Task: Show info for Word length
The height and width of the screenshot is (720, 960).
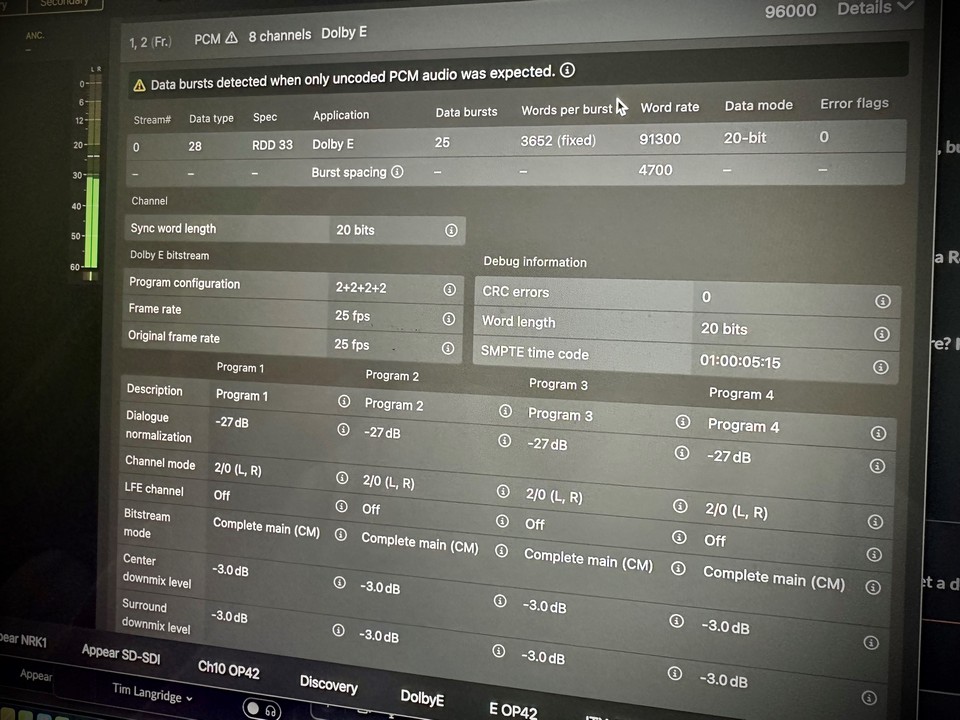Action: pyautogui.click(x=882, y=333)
